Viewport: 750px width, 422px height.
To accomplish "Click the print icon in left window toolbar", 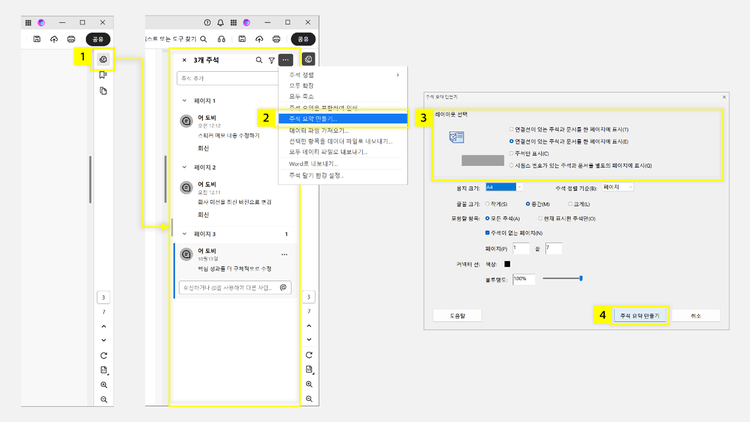I will pos(71,39).
